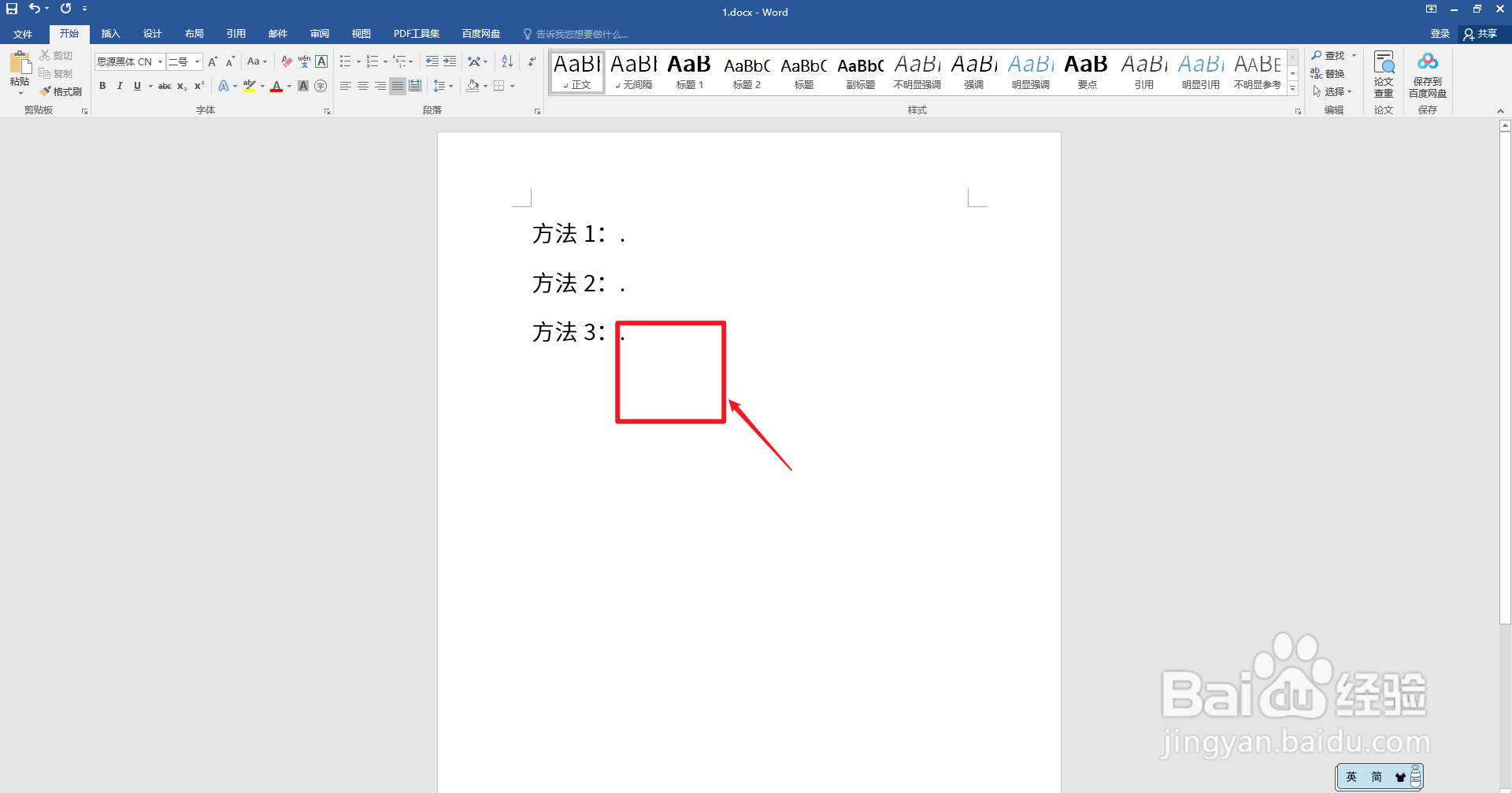Click the Save icon in quick access toolbar
The width and height of the screenshot is (1512, 793).
pos(12,9)
